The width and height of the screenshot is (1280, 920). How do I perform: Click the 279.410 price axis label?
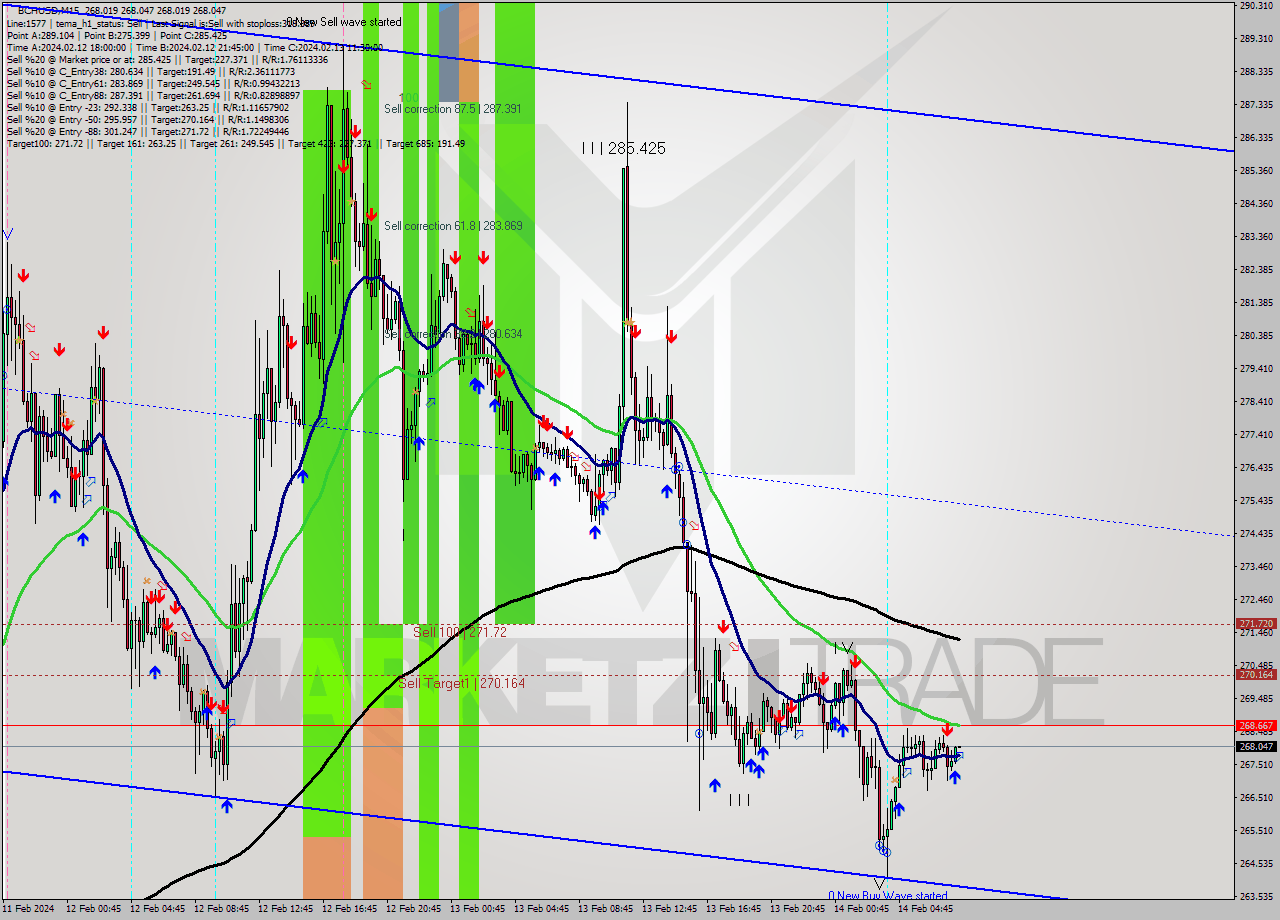click(x=1256, y=368)
